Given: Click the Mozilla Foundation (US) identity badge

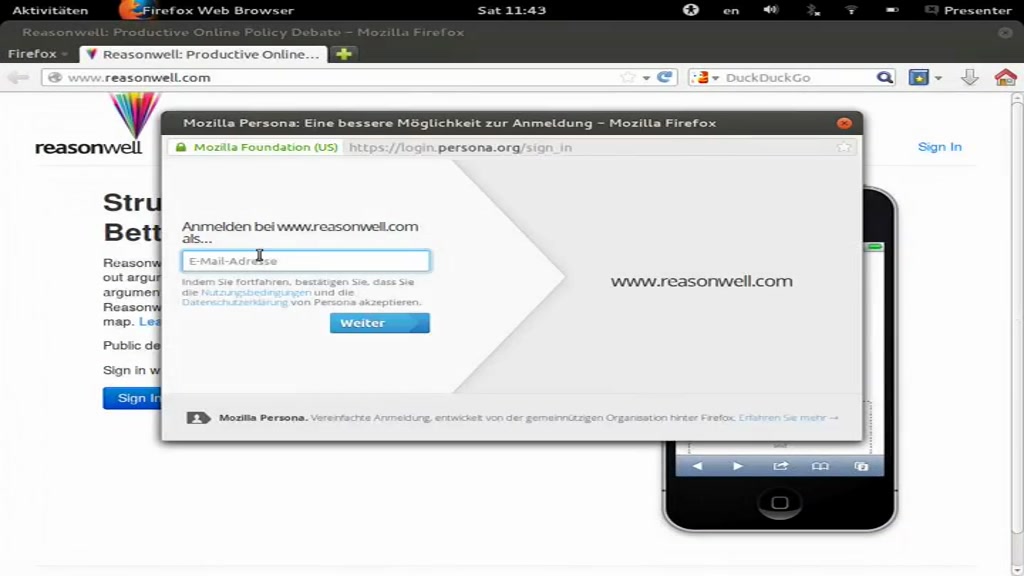Looking at the screenshot, I should tap(257, 148).
